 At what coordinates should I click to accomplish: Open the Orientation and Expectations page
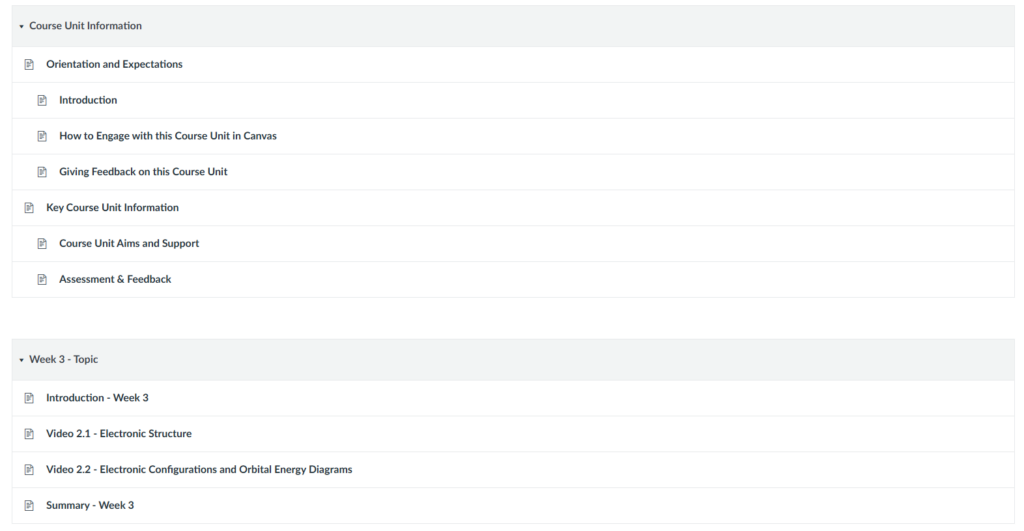[114, 64]
